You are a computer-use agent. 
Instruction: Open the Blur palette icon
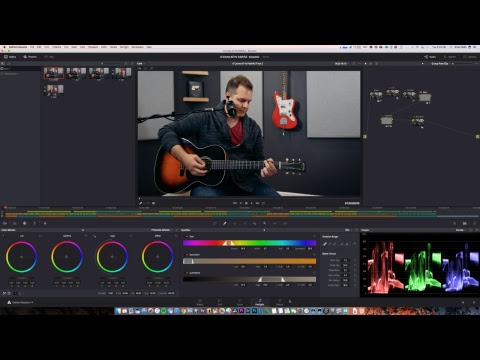pyautogui.click(x=255, y=223)
